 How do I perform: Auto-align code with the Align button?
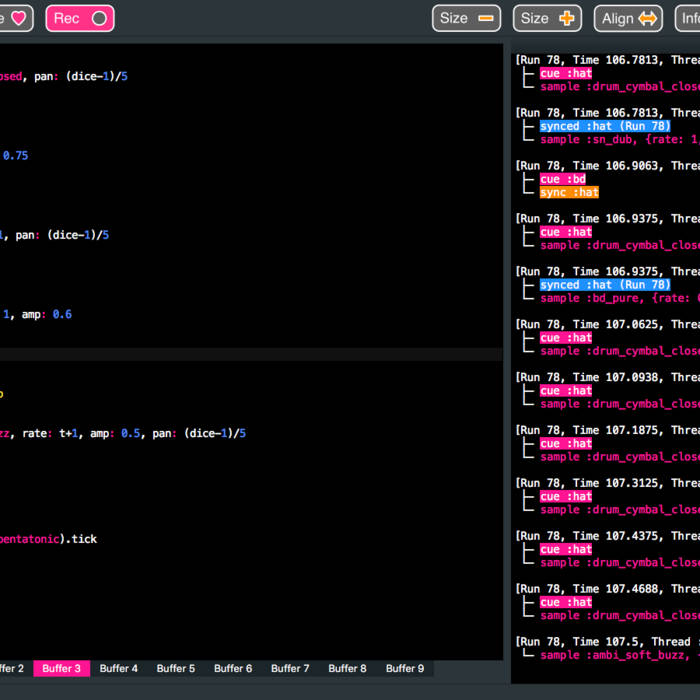click(628, 18)
